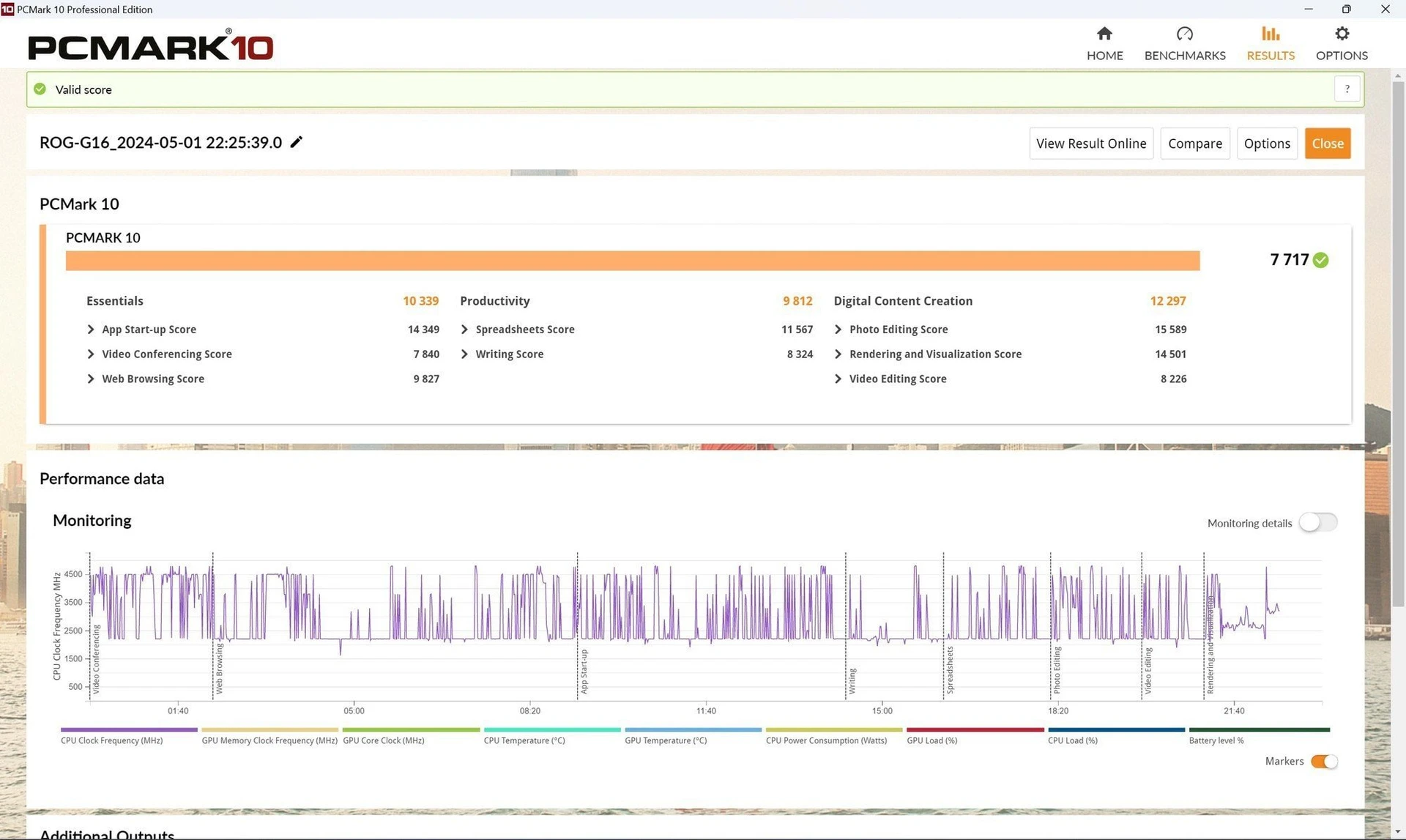
Task: Click the Essentials heading
Action: (115, 301)
